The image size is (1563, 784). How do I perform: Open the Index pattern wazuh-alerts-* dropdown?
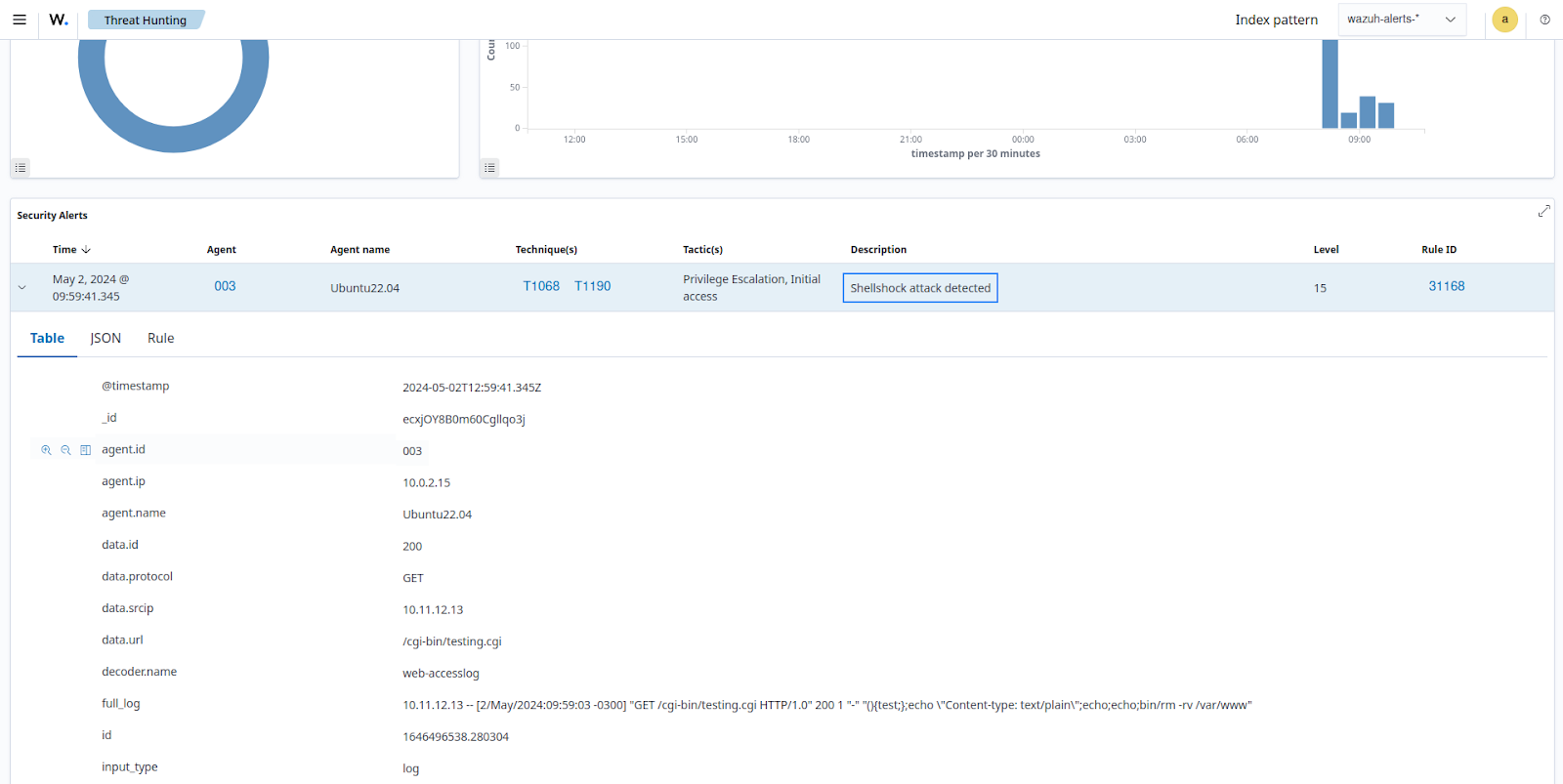1402,20
